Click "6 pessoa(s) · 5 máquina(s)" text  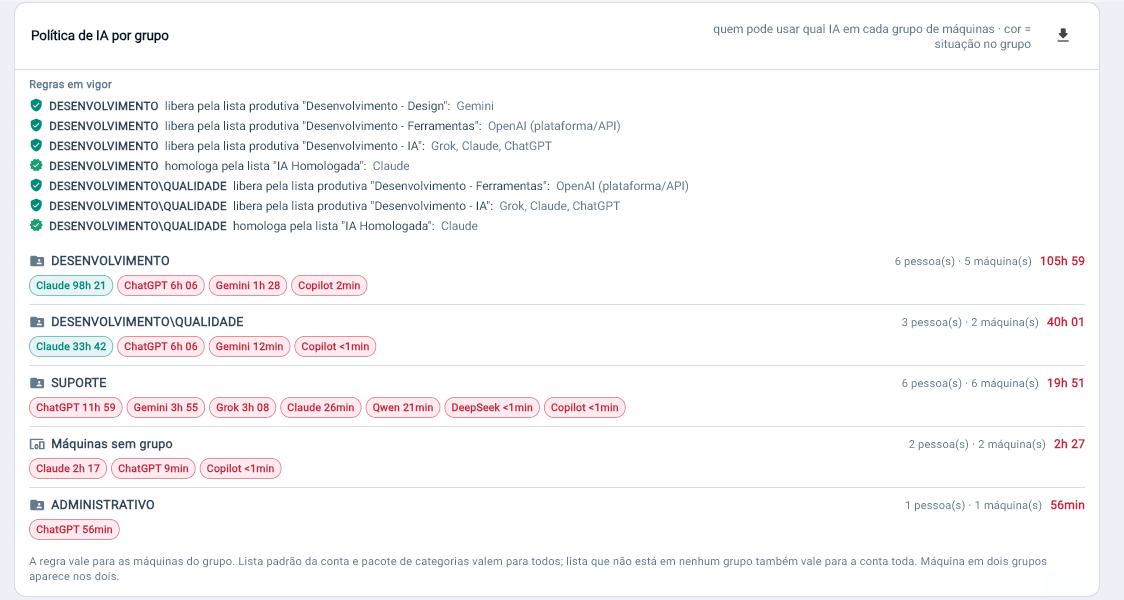963,261
